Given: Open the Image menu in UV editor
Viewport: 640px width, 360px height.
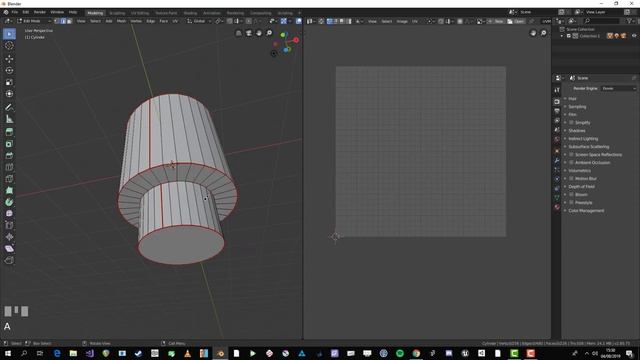Looking at the screenshot, I should coord(402,21).
